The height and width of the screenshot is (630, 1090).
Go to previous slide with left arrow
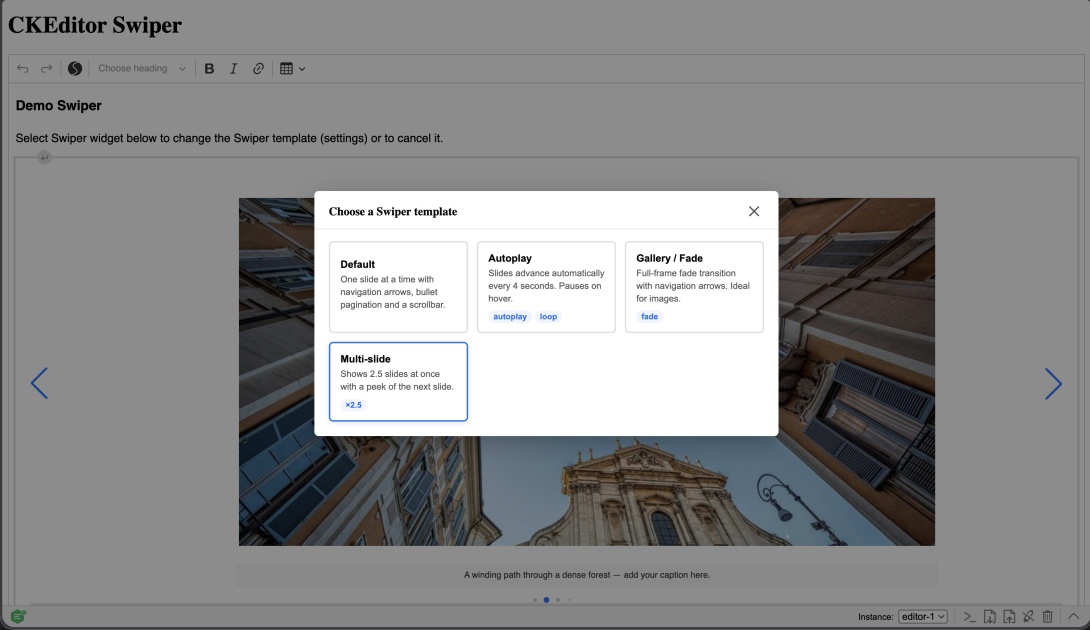[40, 383]
